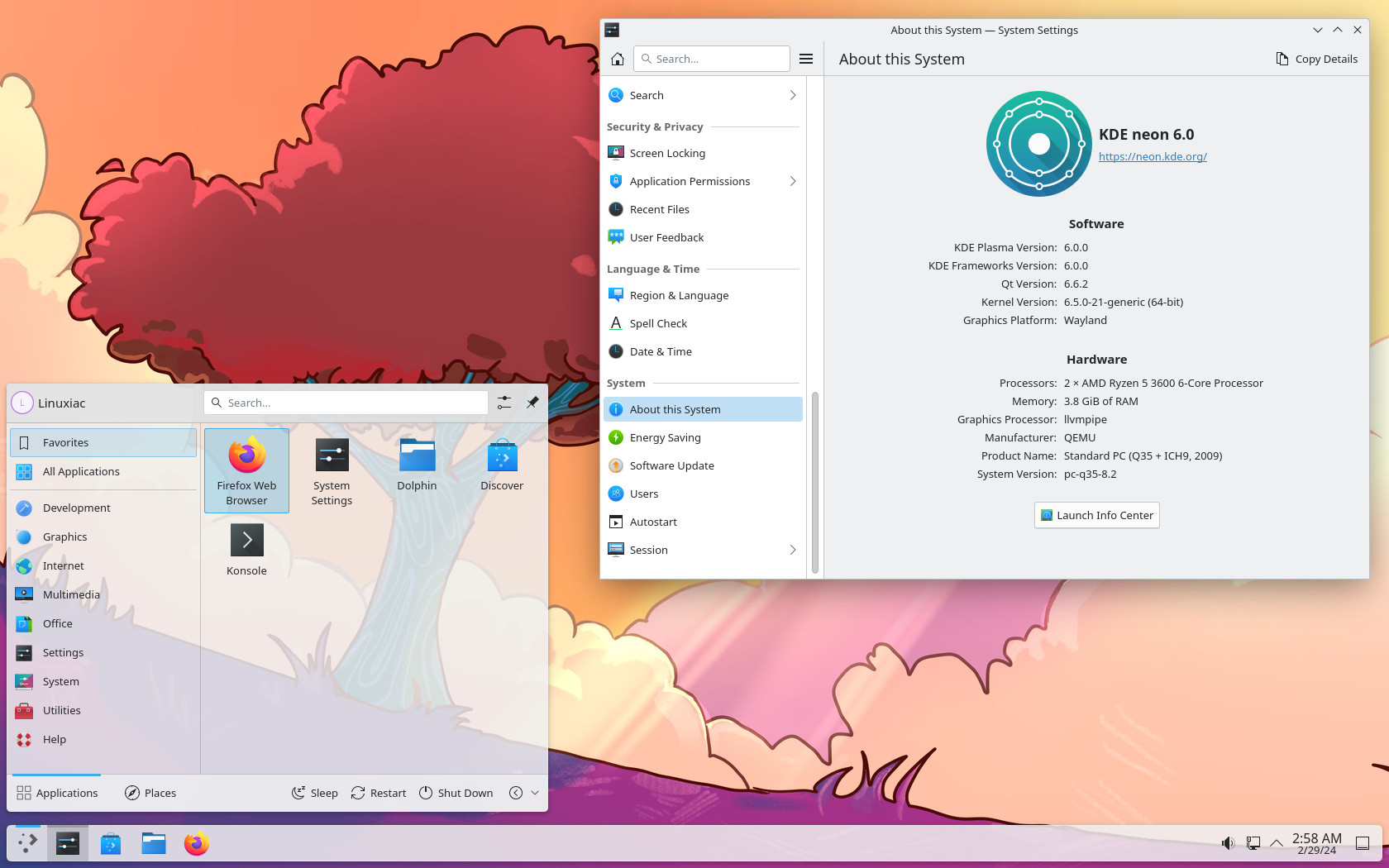Expand more power options dropdown arrow
Screen dimensions: 1389x868
[x=535, y=793]
